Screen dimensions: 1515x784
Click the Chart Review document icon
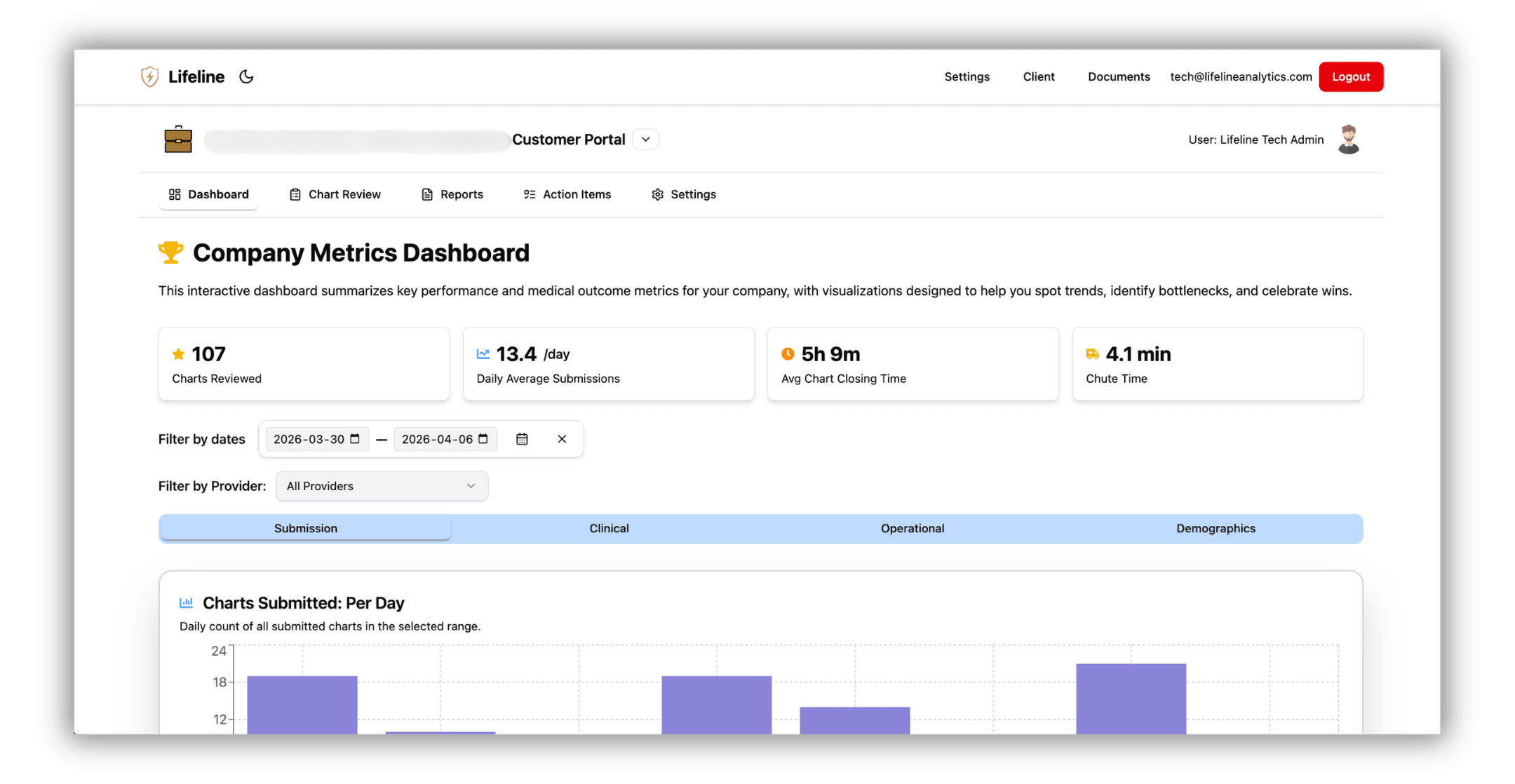pyautogui.click(x=295, y=194)
